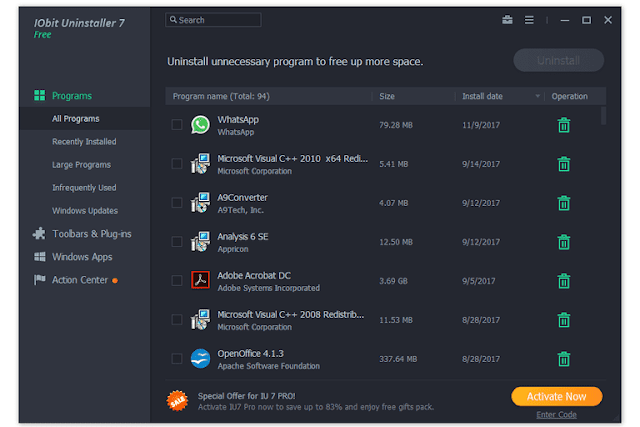Select Large Programs
640x427 pixels.
(81, 165)
